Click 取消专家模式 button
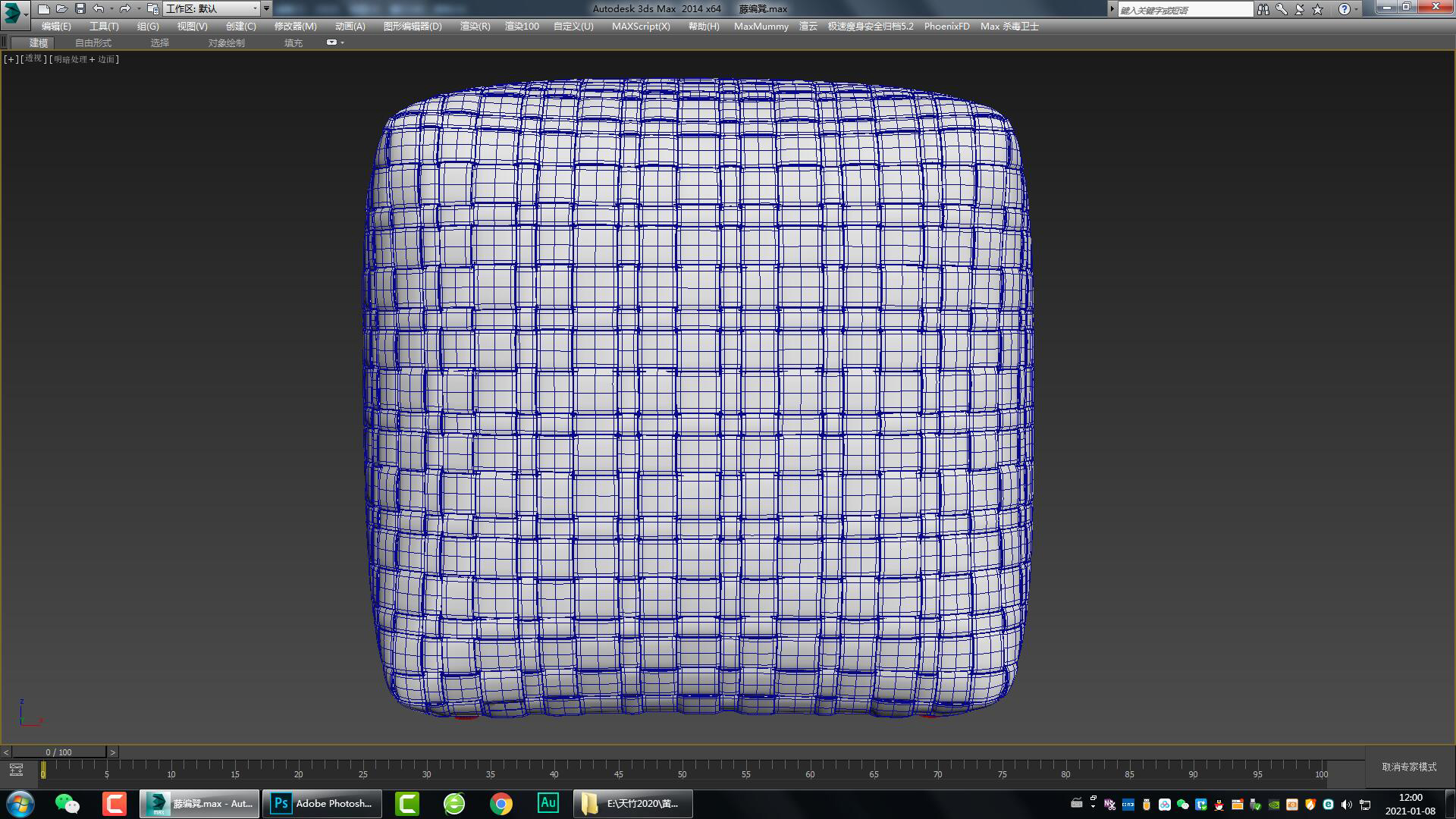Viewport: 1456px width, 819px height. [x=1409, y=767]
